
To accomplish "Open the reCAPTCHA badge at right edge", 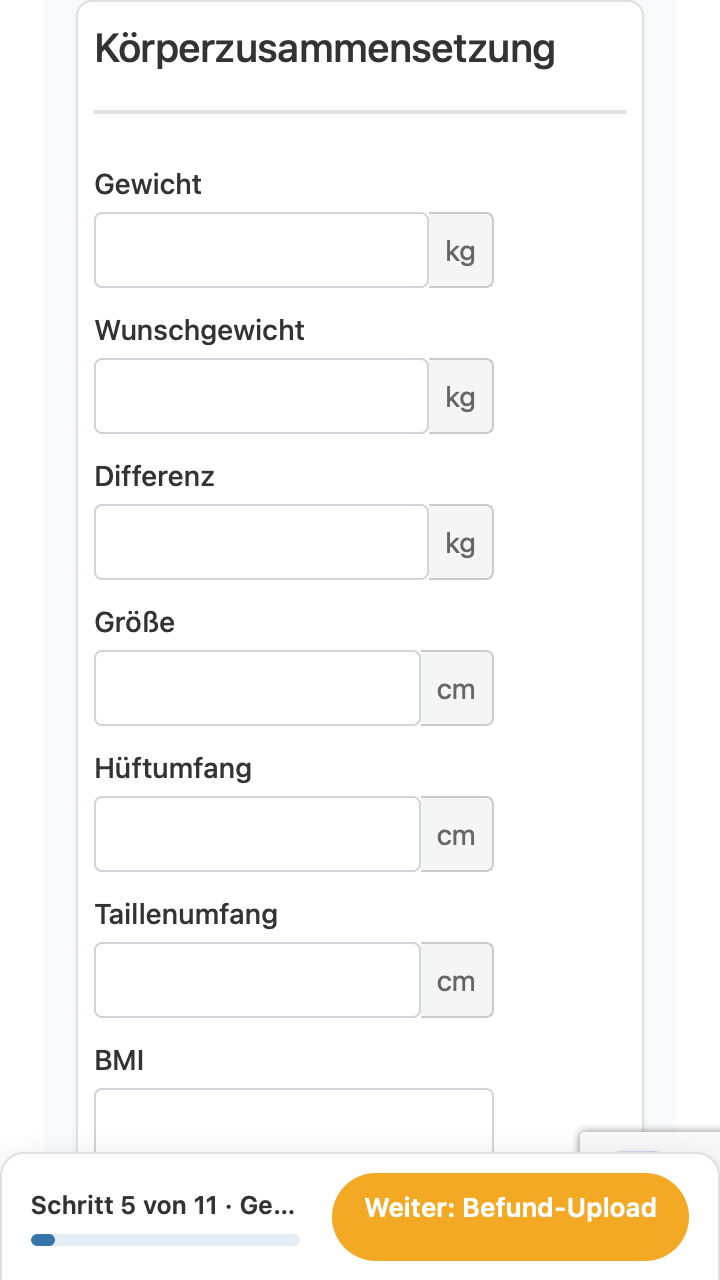I will pos(650,1142).
